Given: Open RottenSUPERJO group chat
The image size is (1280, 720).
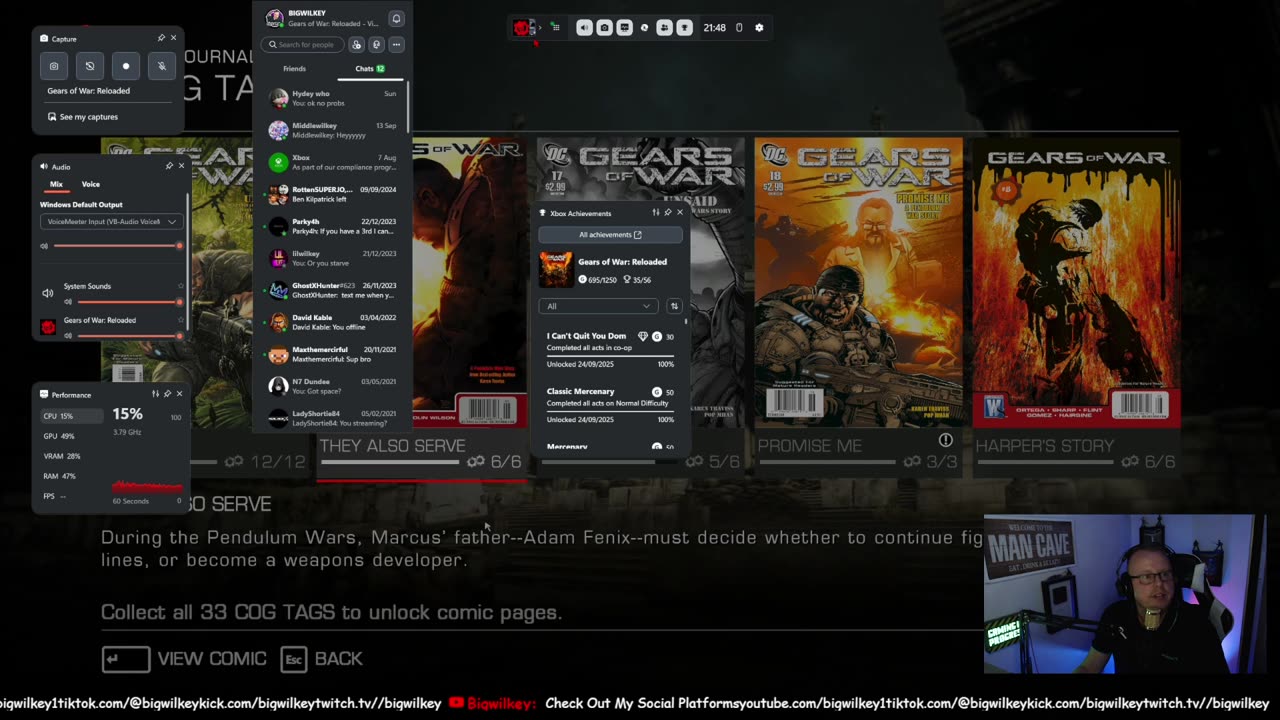Looking at the screenshot, I should [332, 194].
